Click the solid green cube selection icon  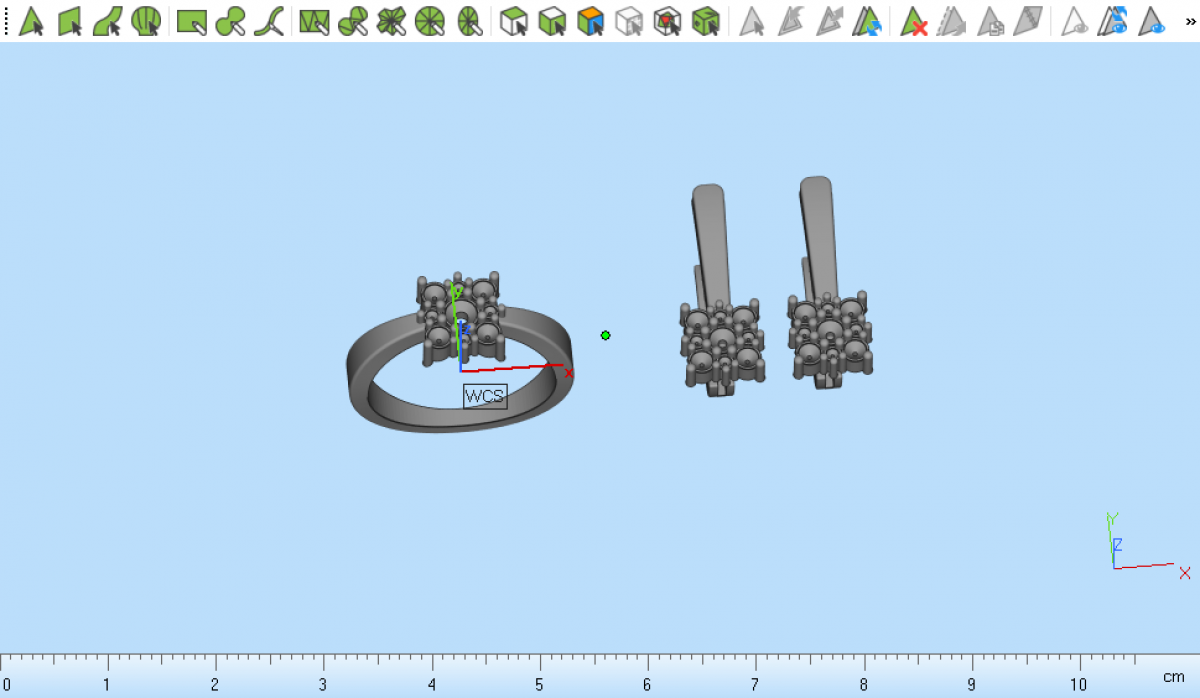click(706, 20)
